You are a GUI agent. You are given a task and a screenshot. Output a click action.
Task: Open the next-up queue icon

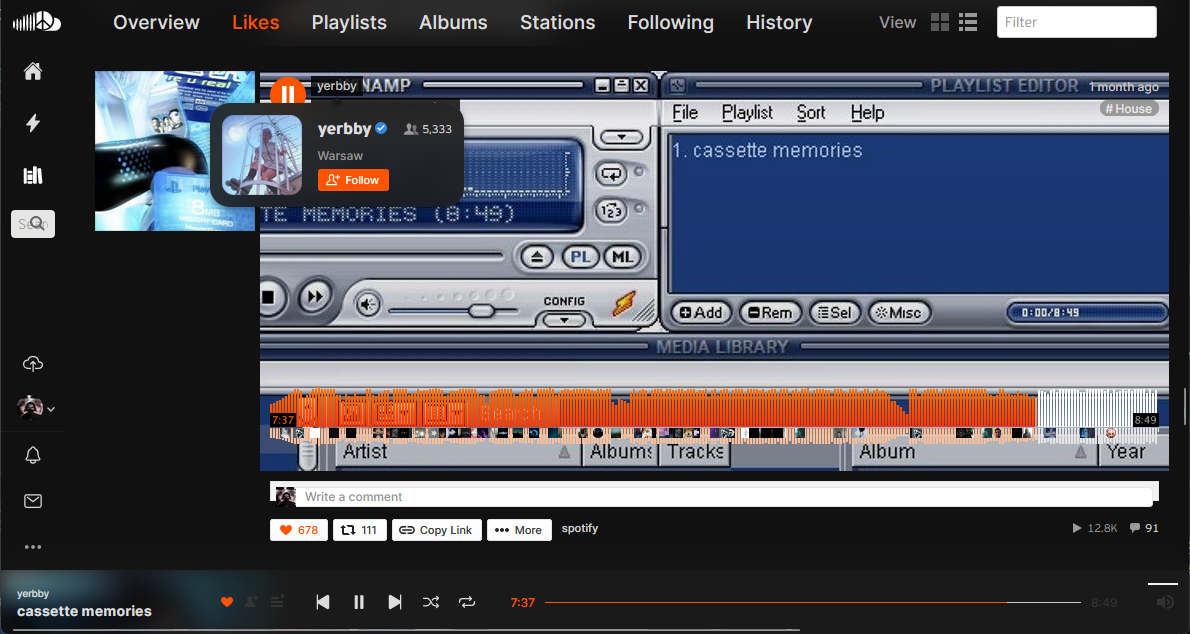tap(277, 601)
